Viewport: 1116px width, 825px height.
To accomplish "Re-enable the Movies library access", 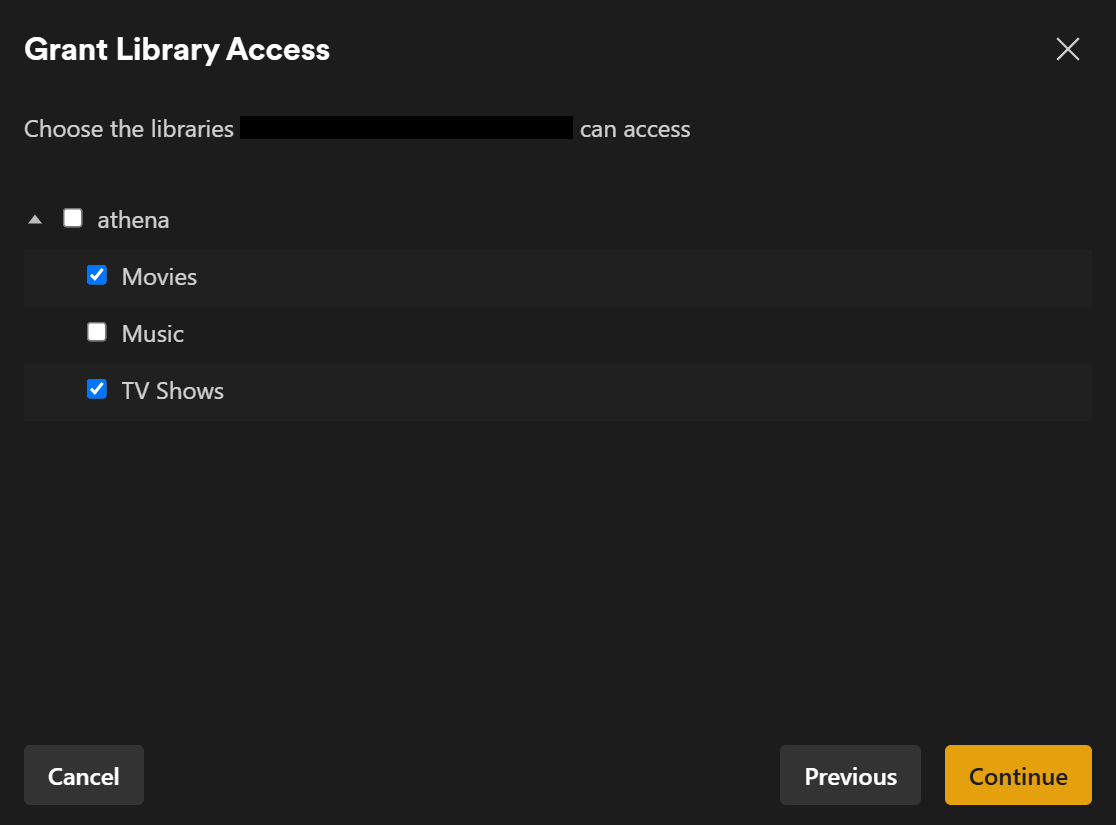I will coord(96,275).
